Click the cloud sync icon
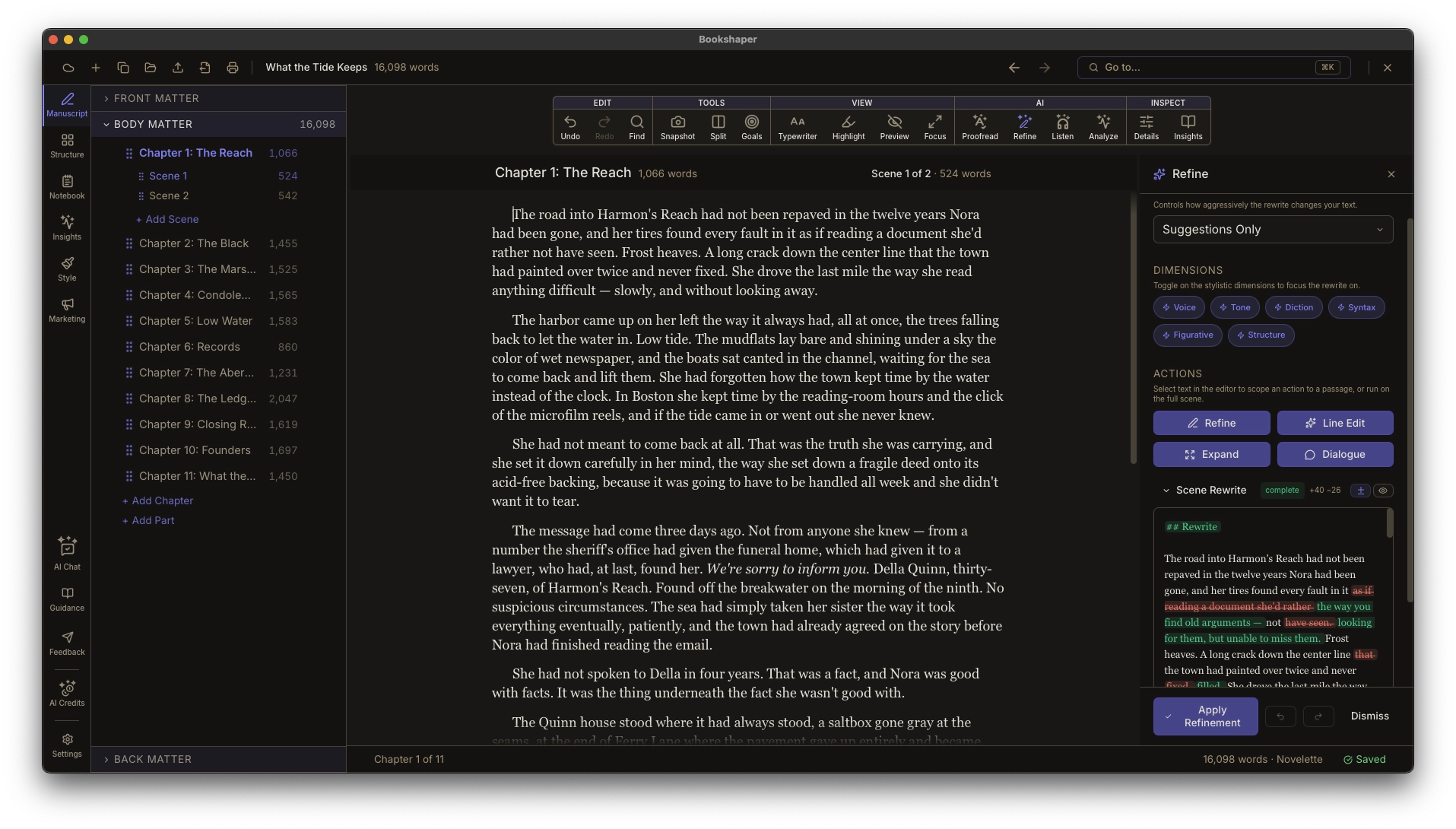This screenshot has width=1456, height=829. click(x=68, y=68)
